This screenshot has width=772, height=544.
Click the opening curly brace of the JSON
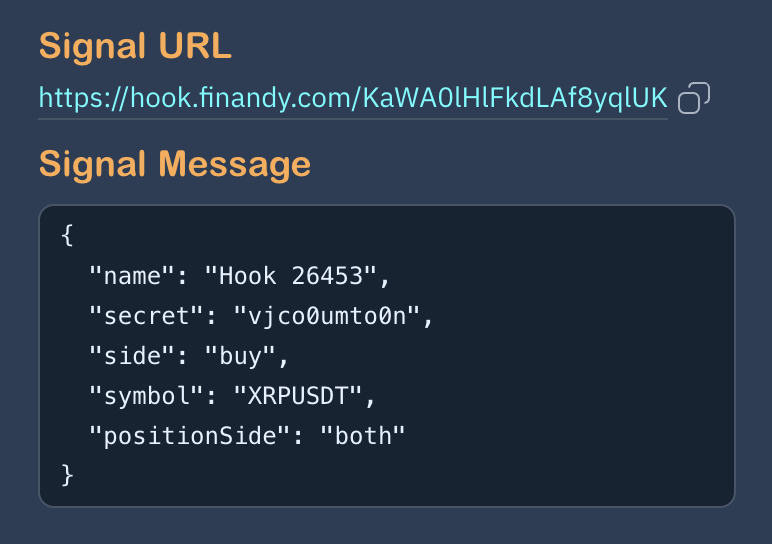tap(67, 235)
